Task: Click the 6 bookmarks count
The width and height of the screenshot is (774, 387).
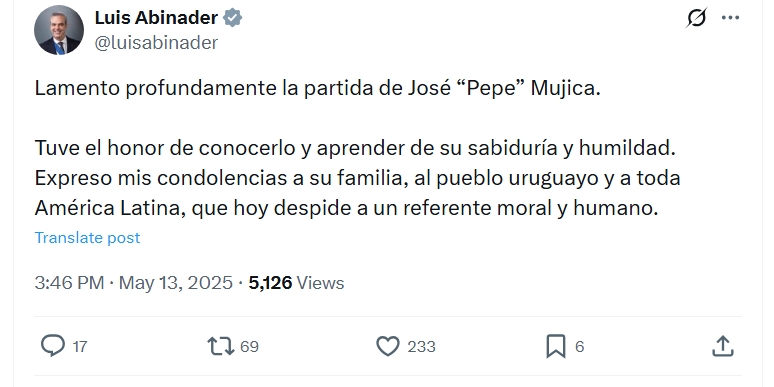Action: coord(580,347)
